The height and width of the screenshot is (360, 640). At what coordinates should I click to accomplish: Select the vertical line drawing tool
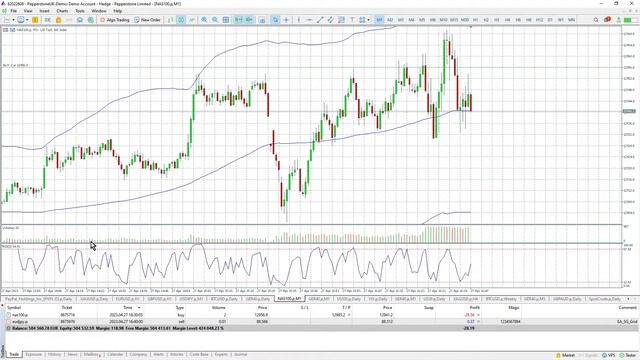(x=299, y=20)
